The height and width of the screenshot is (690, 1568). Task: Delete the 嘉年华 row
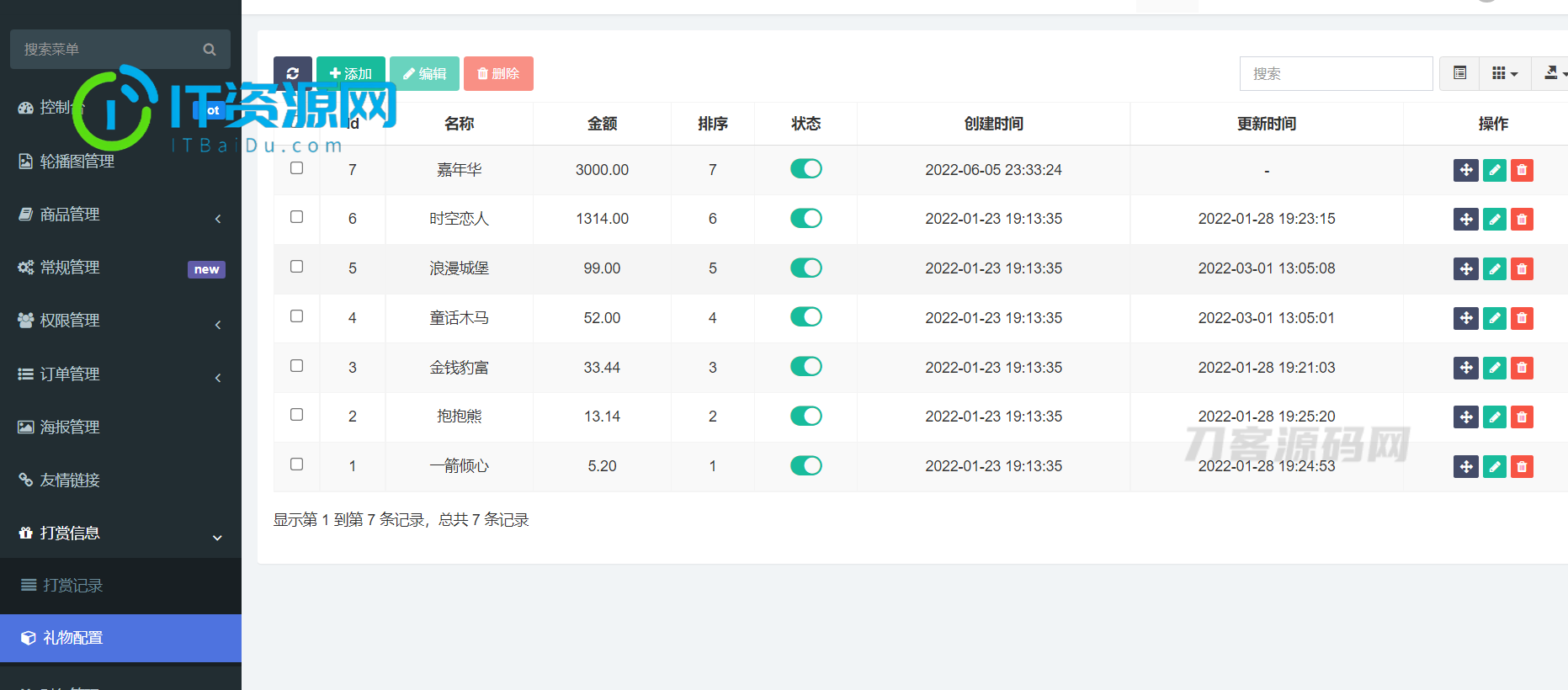pyautogui.click(x=1522, y=170)
